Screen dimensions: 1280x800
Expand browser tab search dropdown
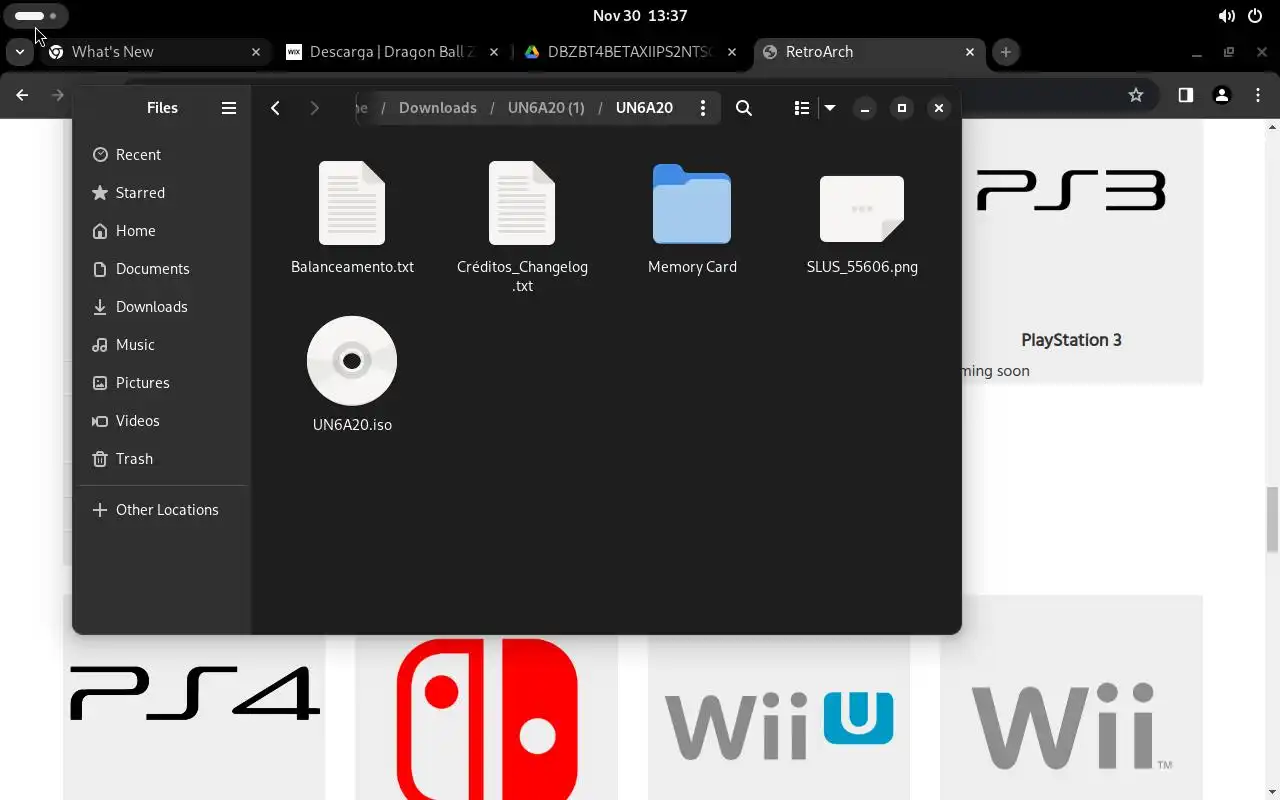19,52
